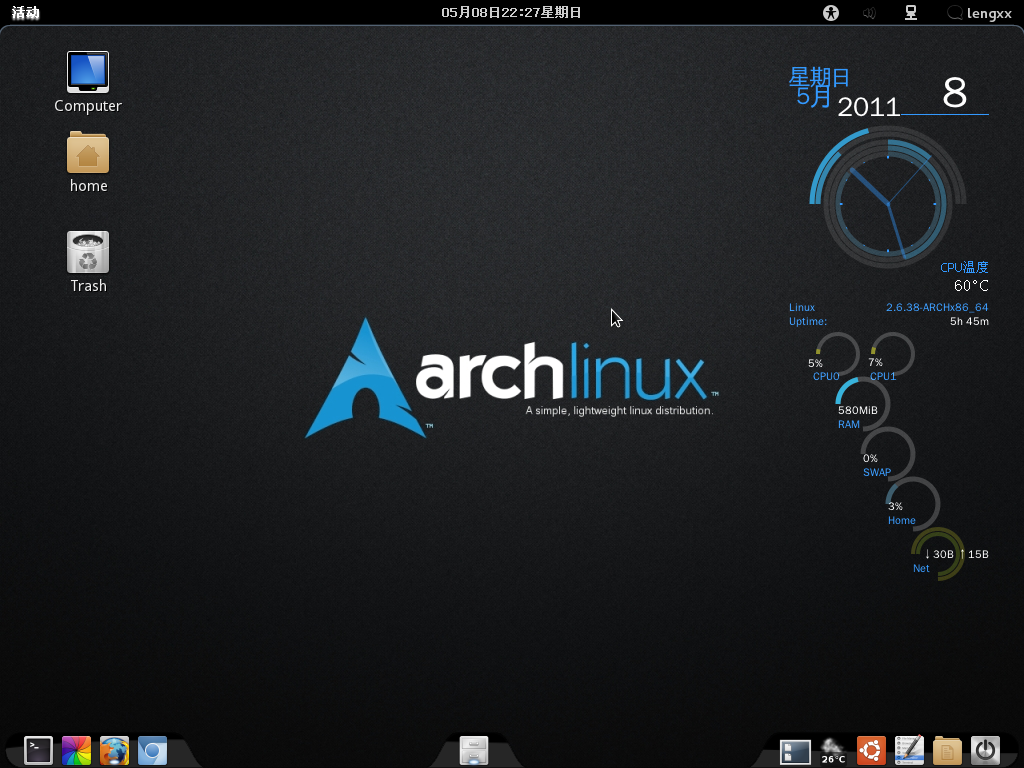The height and width of the screenshot is (768, 1024).
Task: Open the 活动 Activities overview
Action: pos(25,12)
